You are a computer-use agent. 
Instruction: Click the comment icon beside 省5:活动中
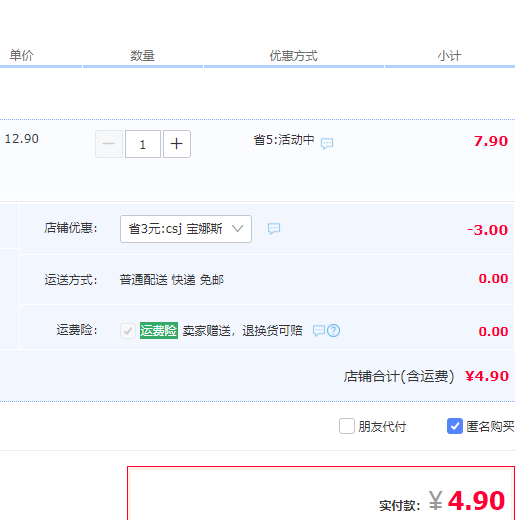[327, 143]
